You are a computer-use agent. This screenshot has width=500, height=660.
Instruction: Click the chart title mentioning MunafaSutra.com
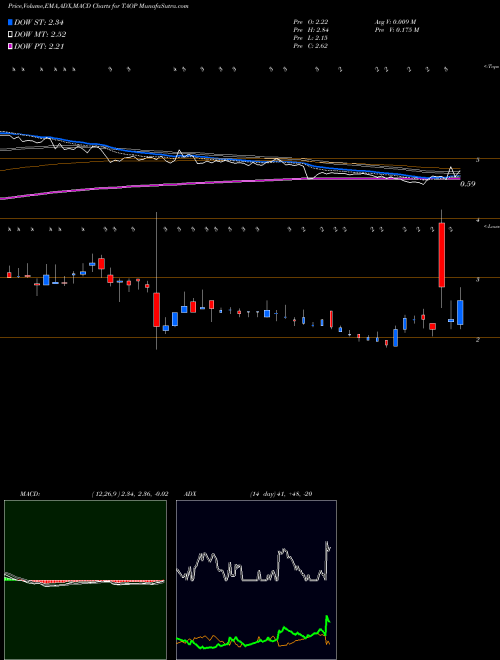[x=98, y=6]
